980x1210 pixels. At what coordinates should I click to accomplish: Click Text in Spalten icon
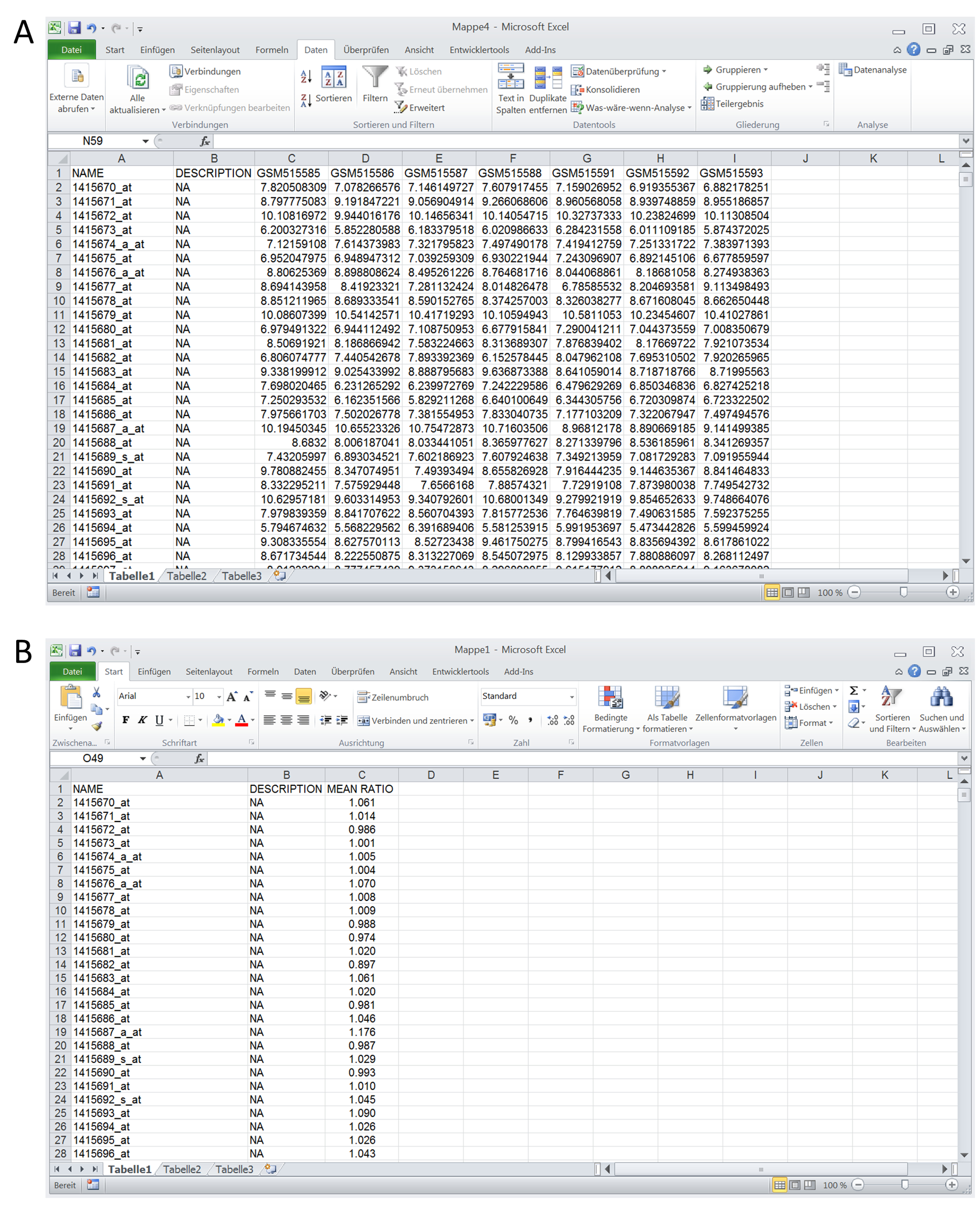[x=510, y=77]
